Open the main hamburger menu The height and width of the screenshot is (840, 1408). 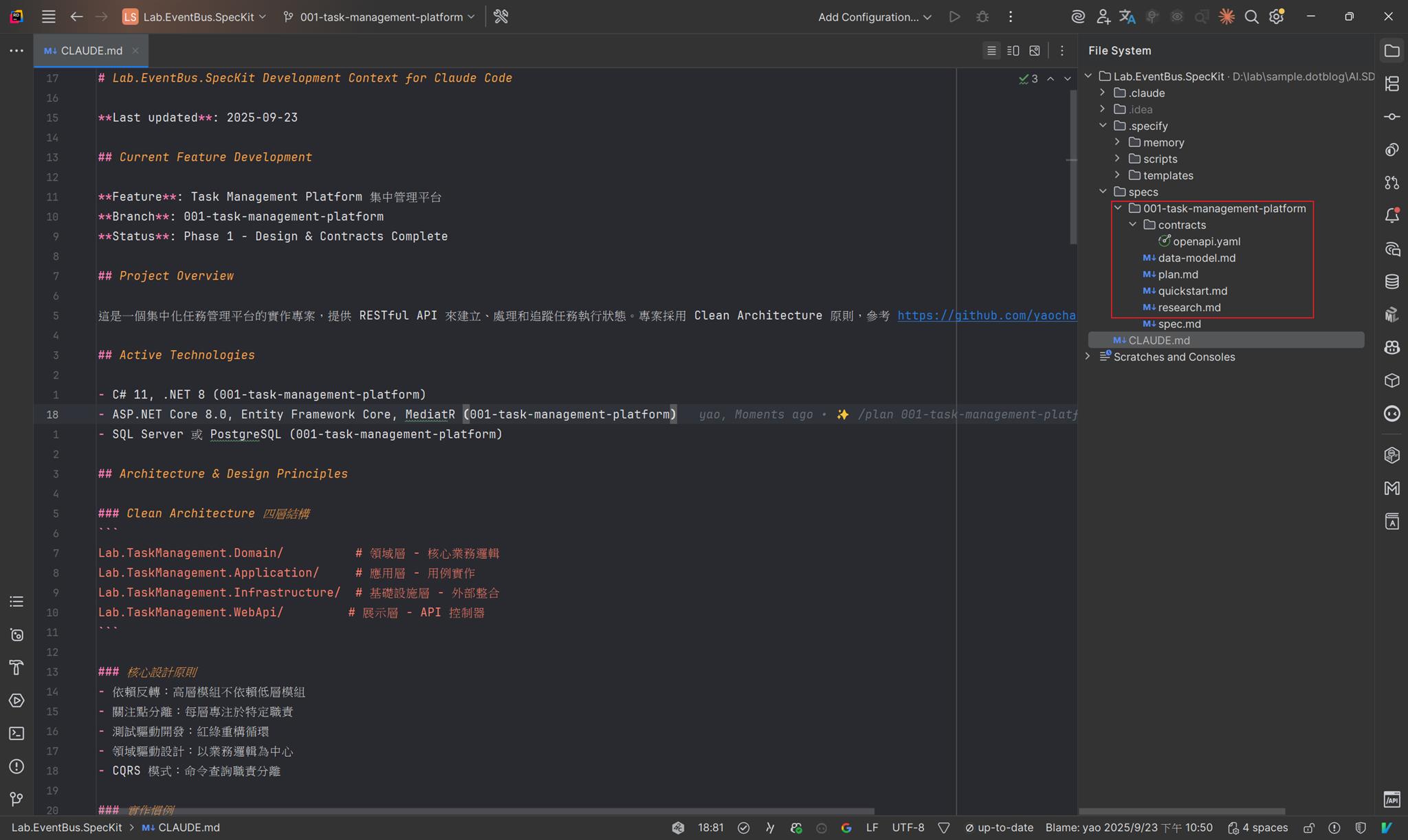48,16
